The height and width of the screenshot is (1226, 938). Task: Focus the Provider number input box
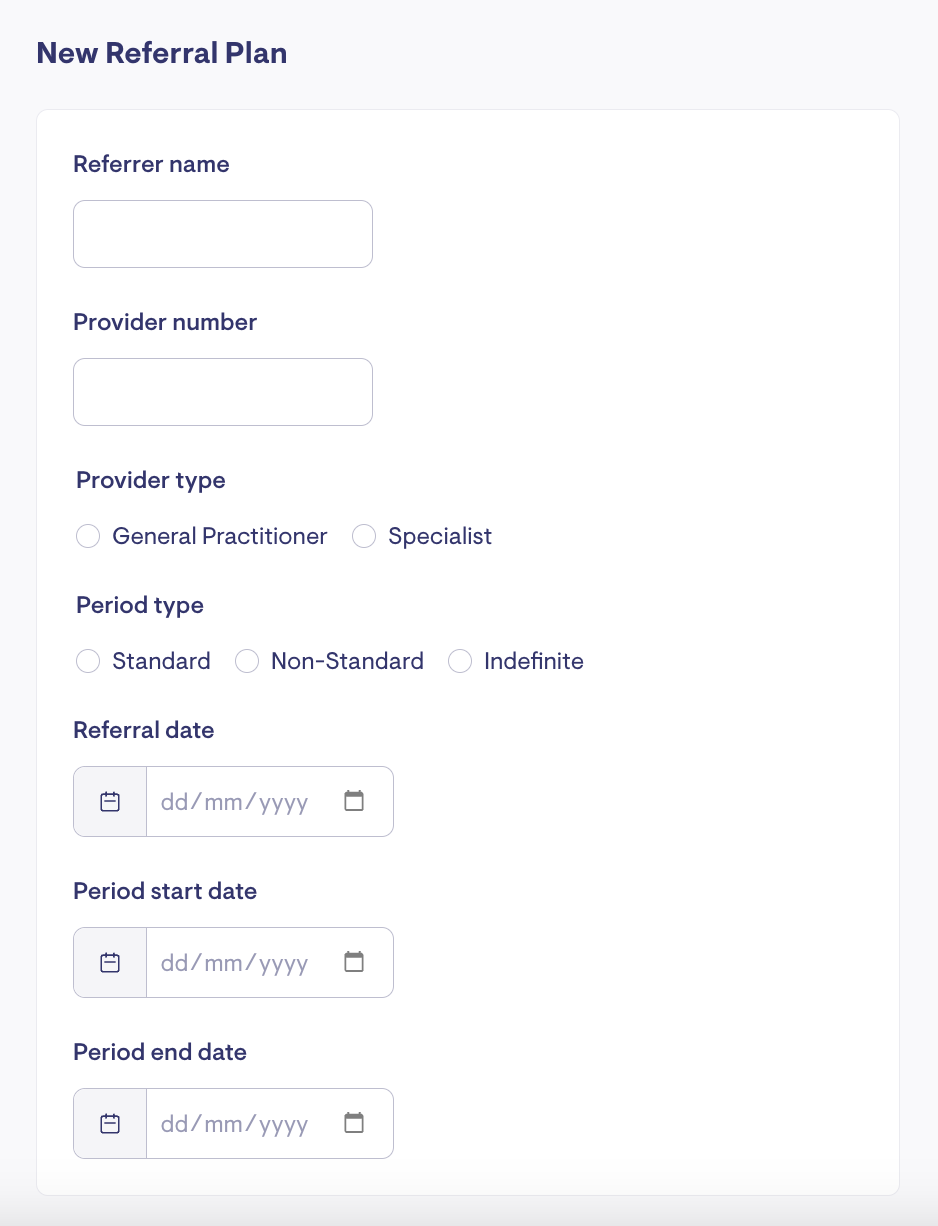coord(223,392)
